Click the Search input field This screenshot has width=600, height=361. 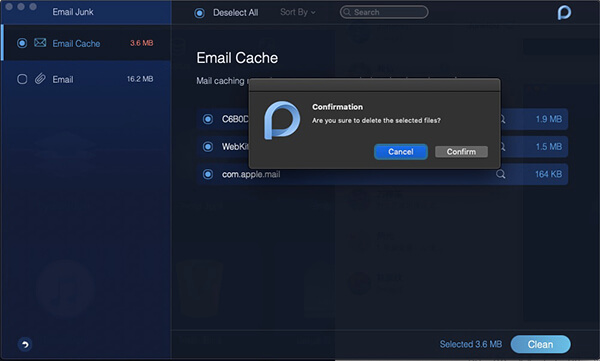384,12
